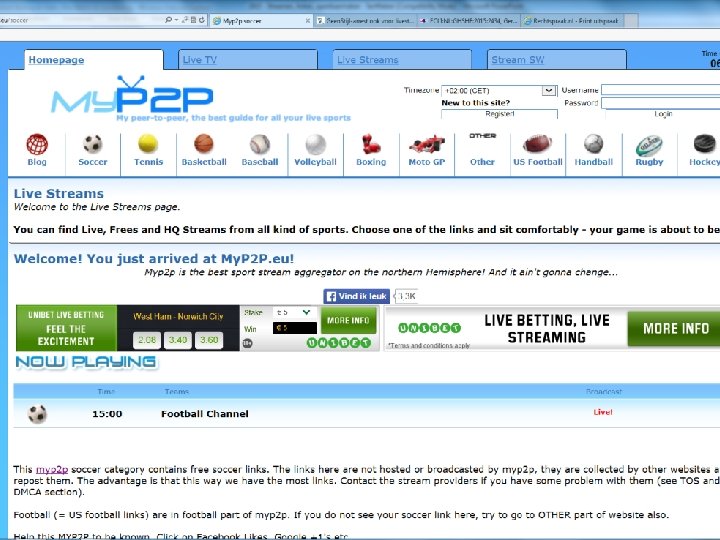Click the Username input field
The width and height of the screenshot is (720, 540).
[661, 90]
